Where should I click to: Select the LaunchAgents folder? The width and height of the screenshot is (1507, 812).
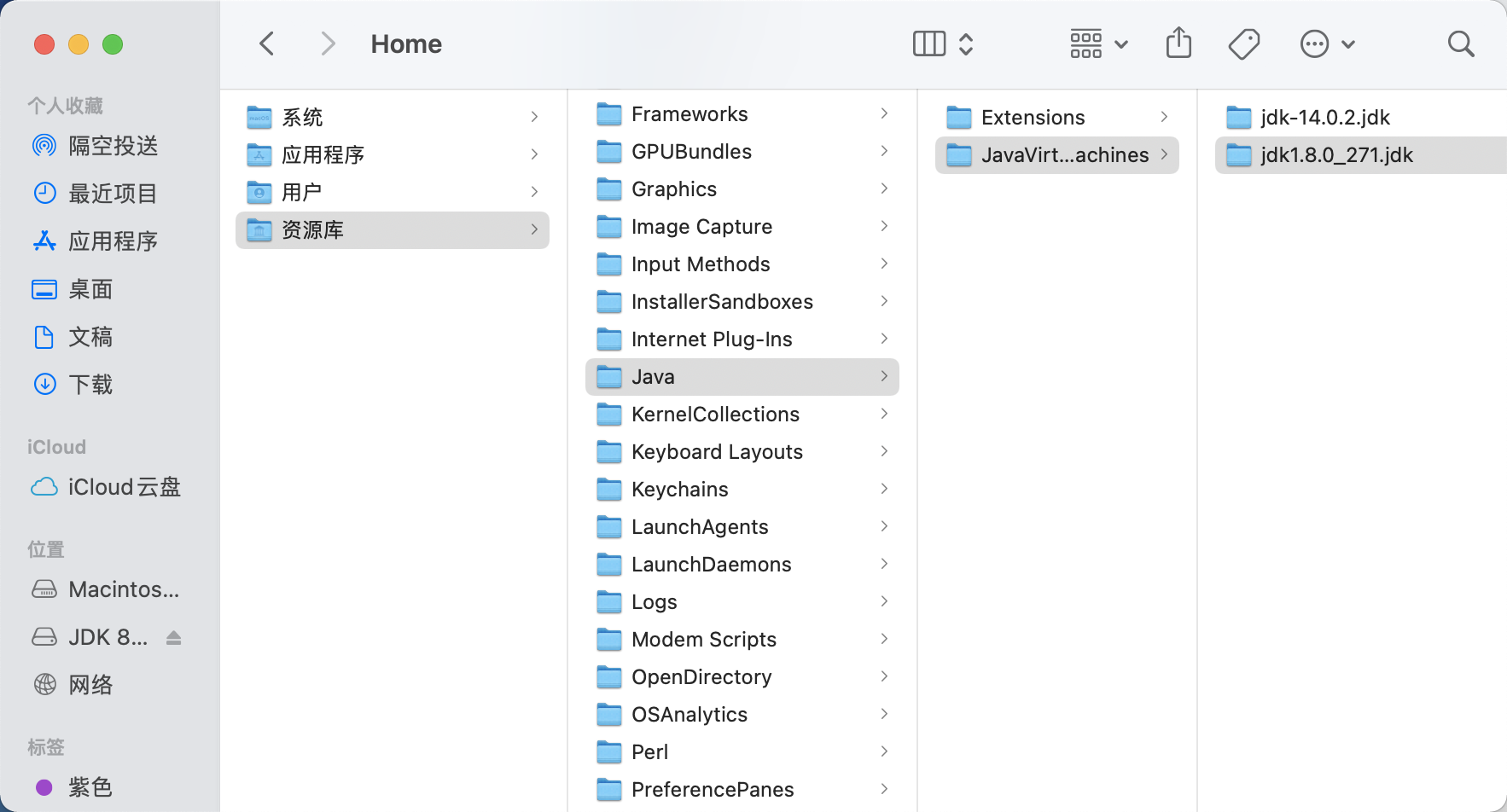click(742, 526)
